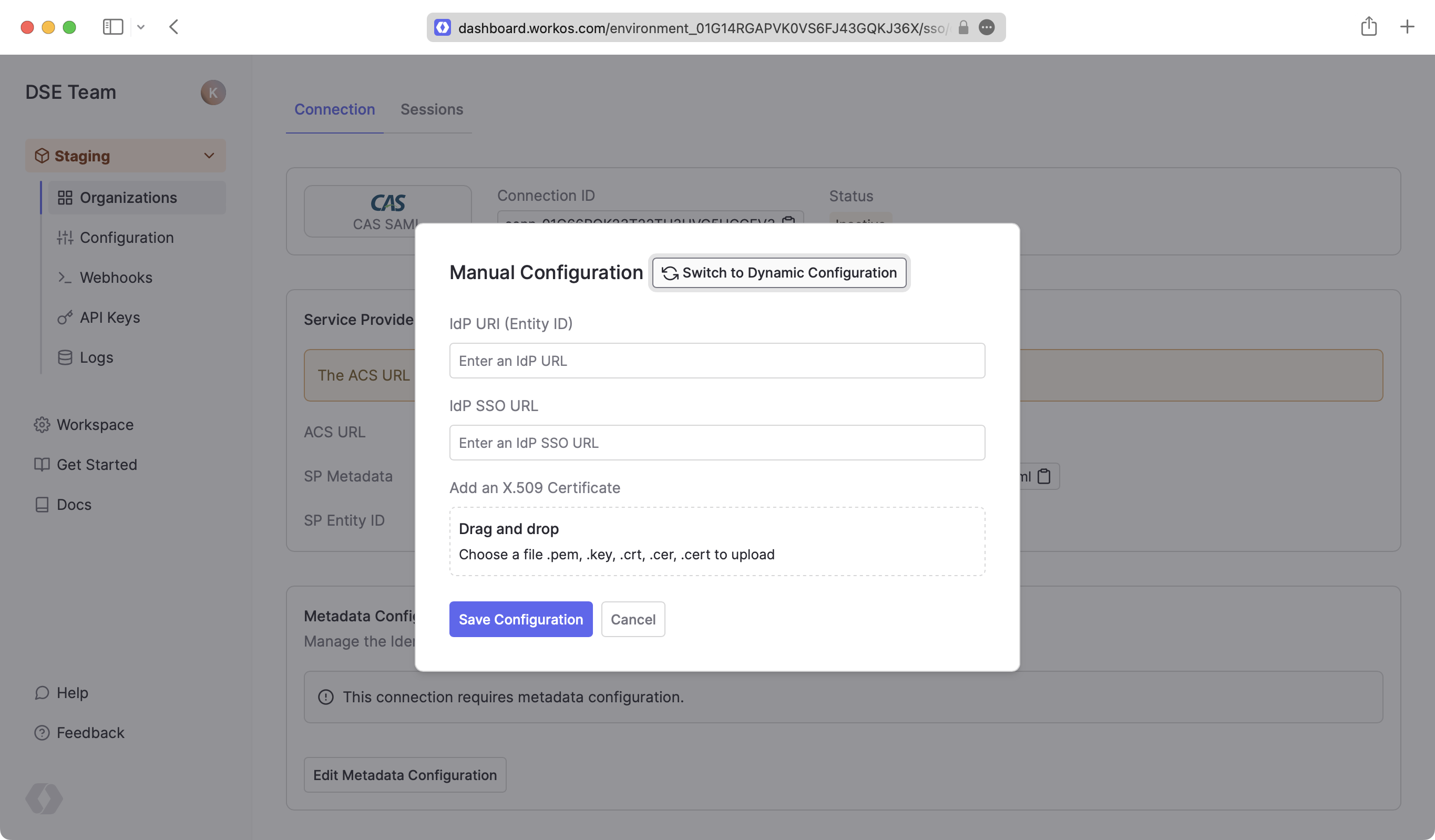Click the Help speech bubble icon
1435x840 pixels.
[x=42, y=692]
